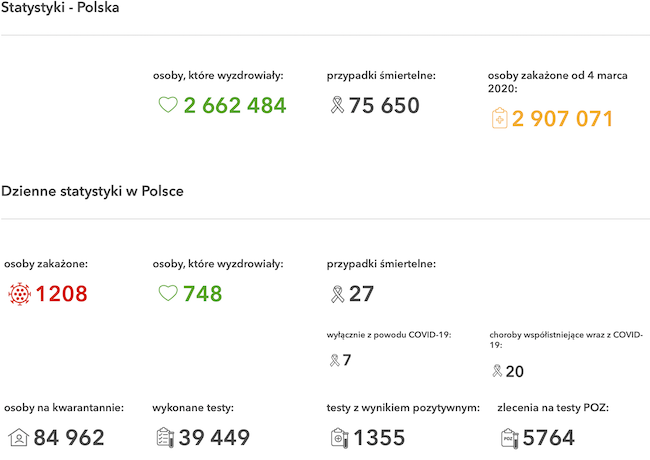
Task: Click the orange clipboard icon beside 2 907 071
Action: pos(499,118)
